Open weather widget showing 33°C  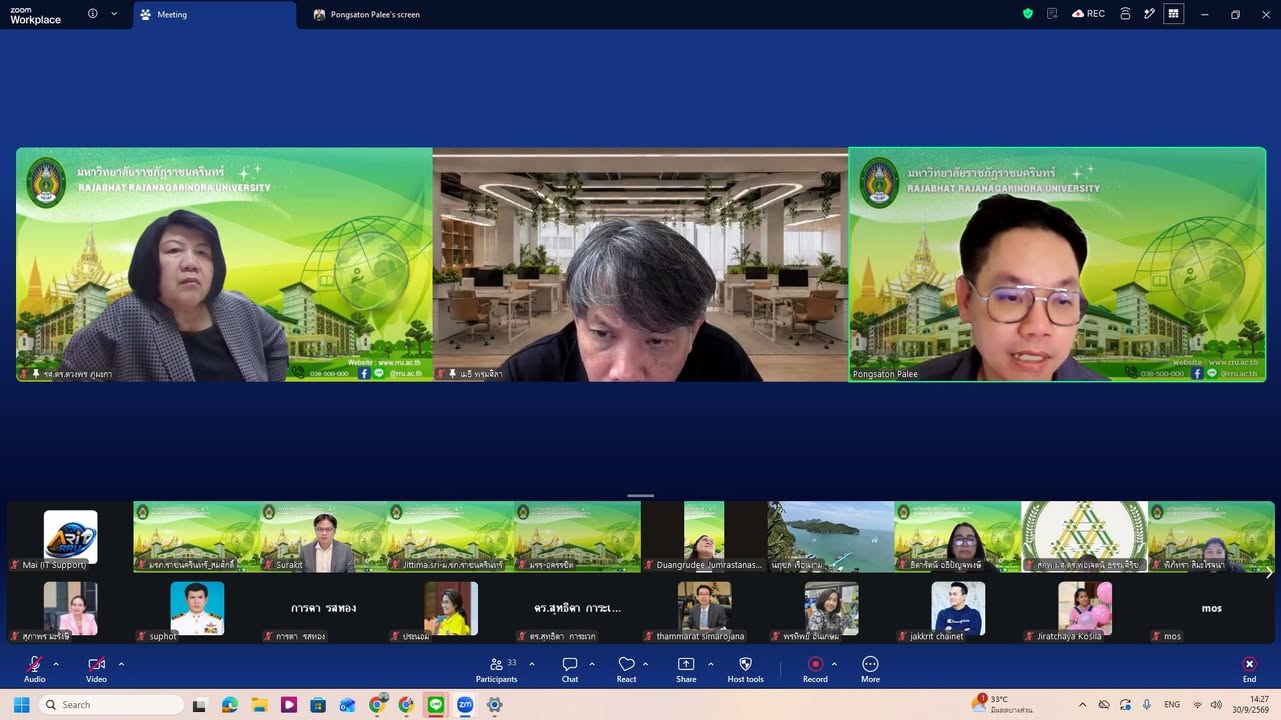[1003, 704]
